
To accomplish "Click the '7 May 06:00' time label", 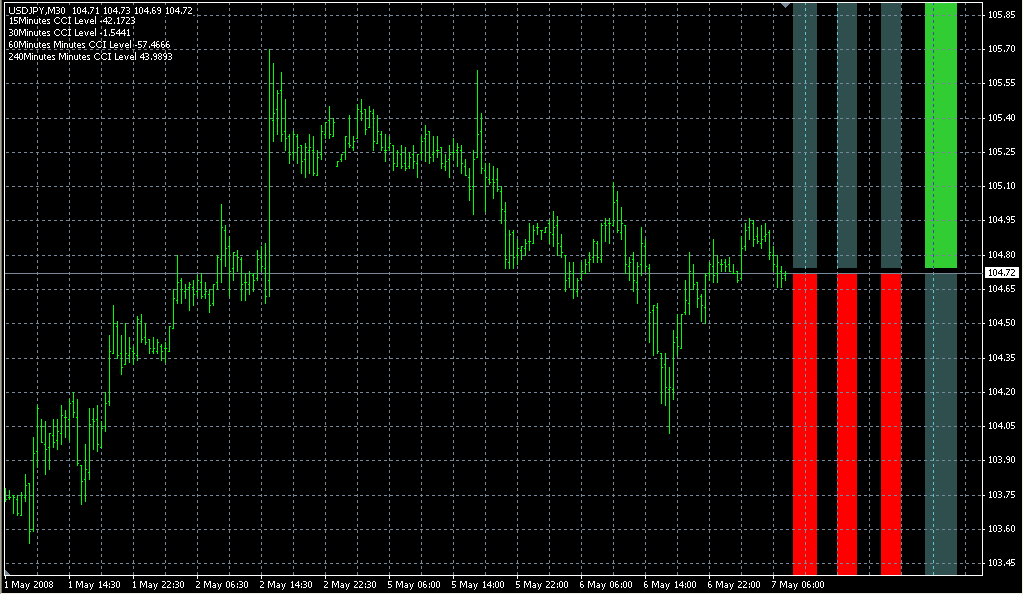I will point(798,585).
